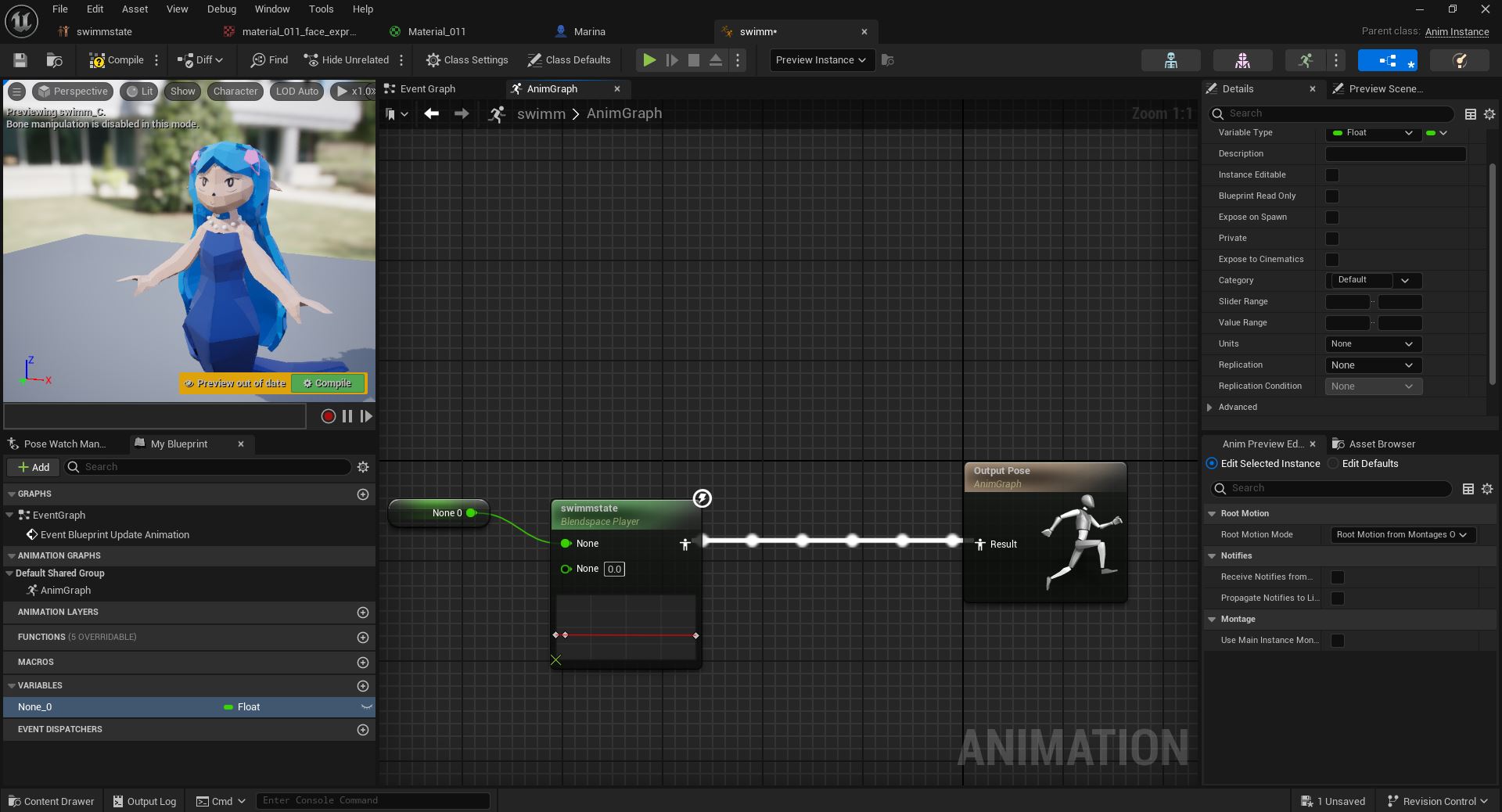Screen dimensions: 1502x812
Task: Toggle Receive Notifies from checkbox
Action: pos(1338,577)
